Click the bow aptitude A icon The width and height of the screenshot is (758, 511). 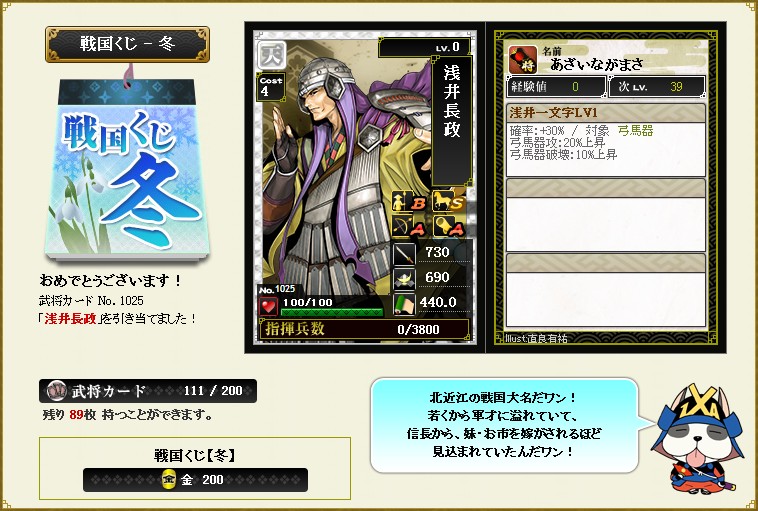click(409, 227)
